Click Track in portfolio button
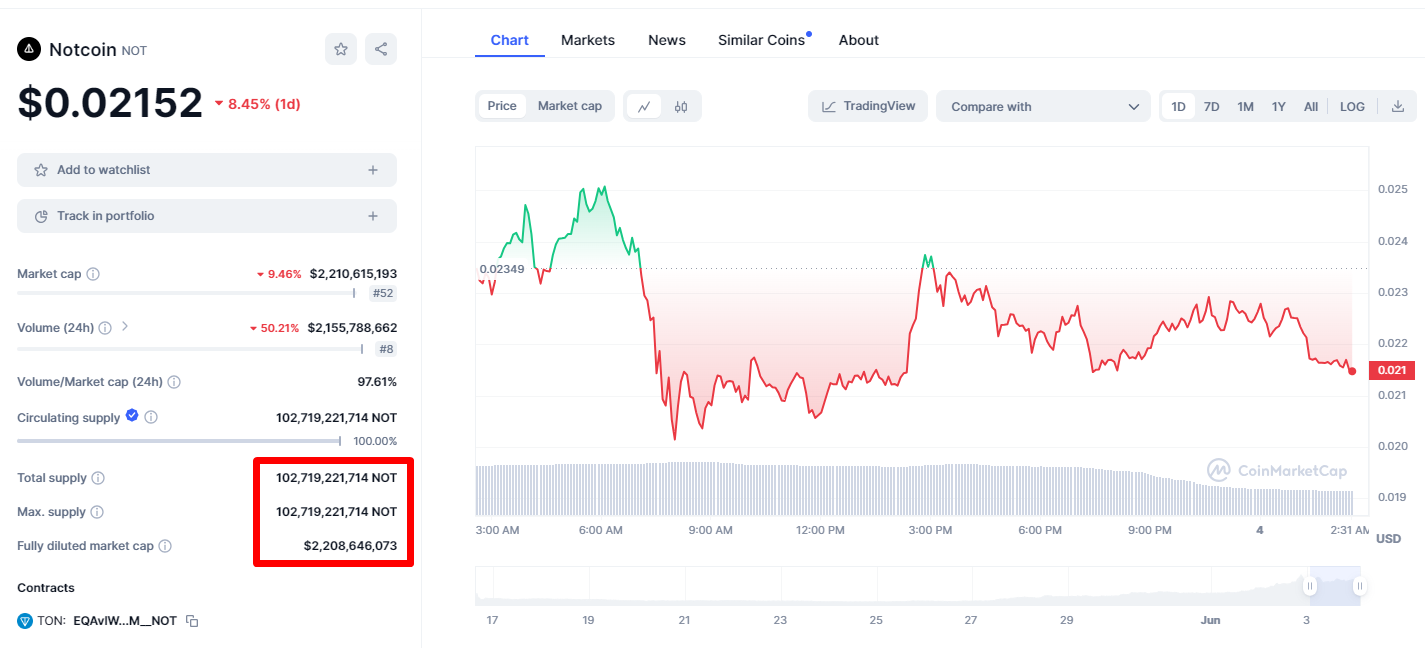This screenshot has height=648, width=1425. point(207,216)
